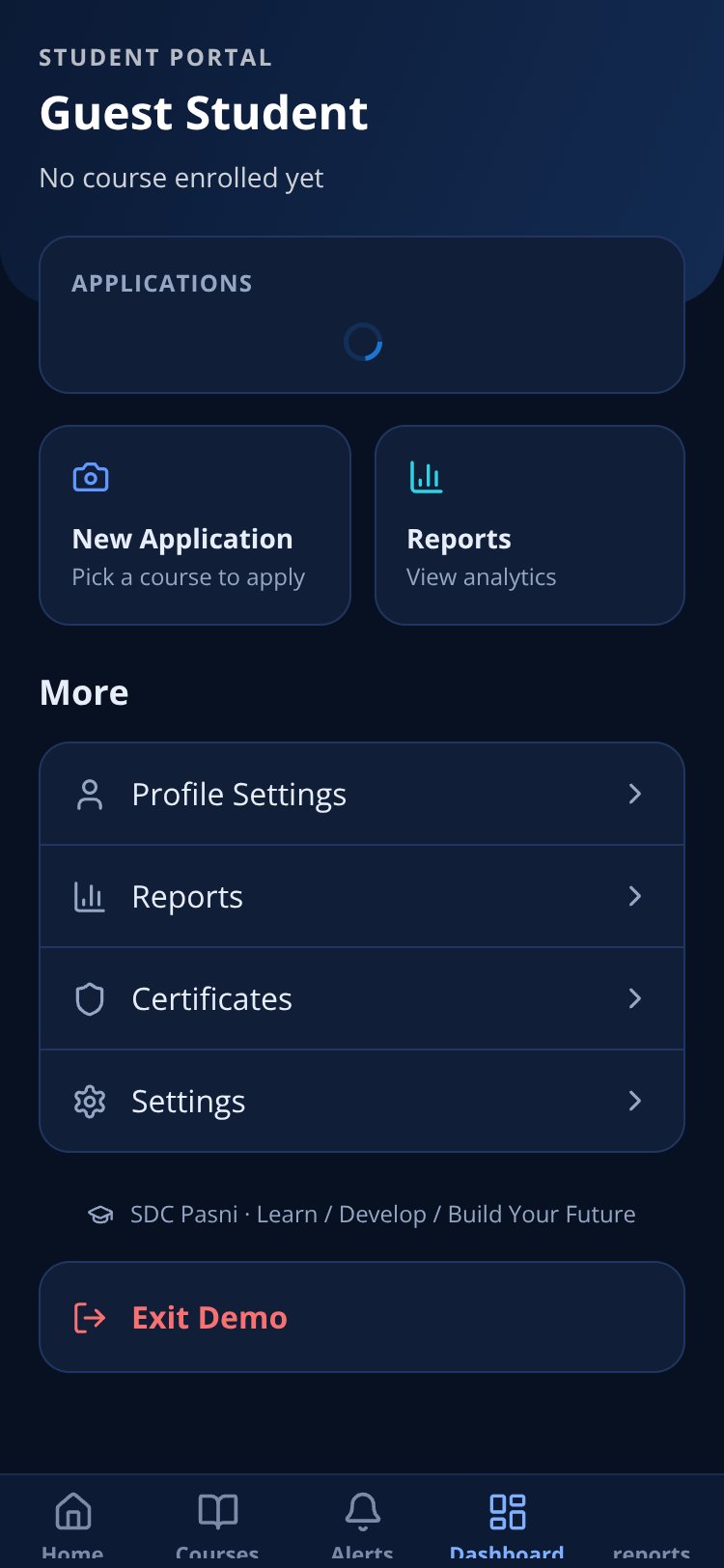Image resolution: width=724 pixels, height=1568 pixels.
Task: Tap the logout arrow icon on Exit Demo
Action: (x=90, y=1318)
